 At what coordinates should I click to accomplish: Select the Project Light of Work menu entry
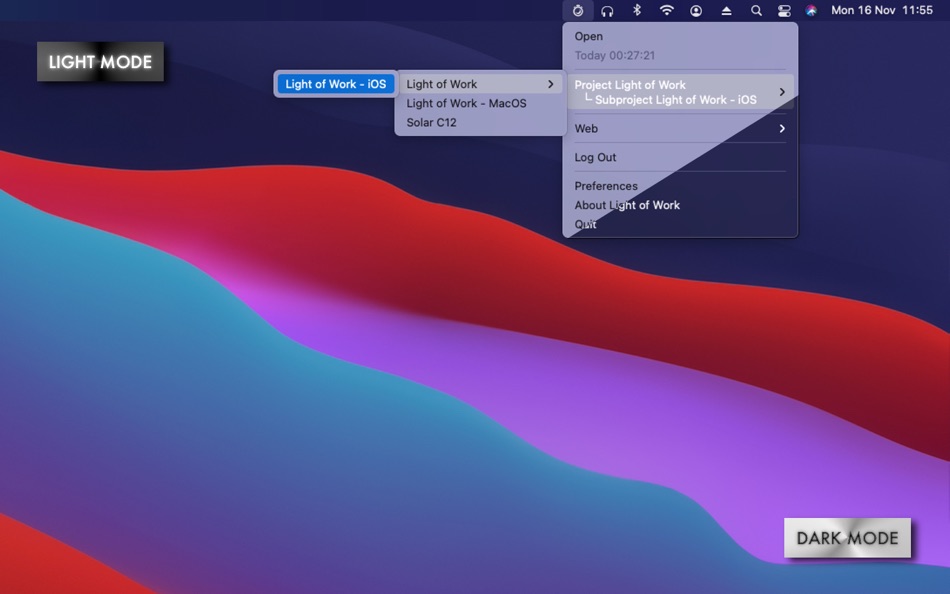pos(680,92)
